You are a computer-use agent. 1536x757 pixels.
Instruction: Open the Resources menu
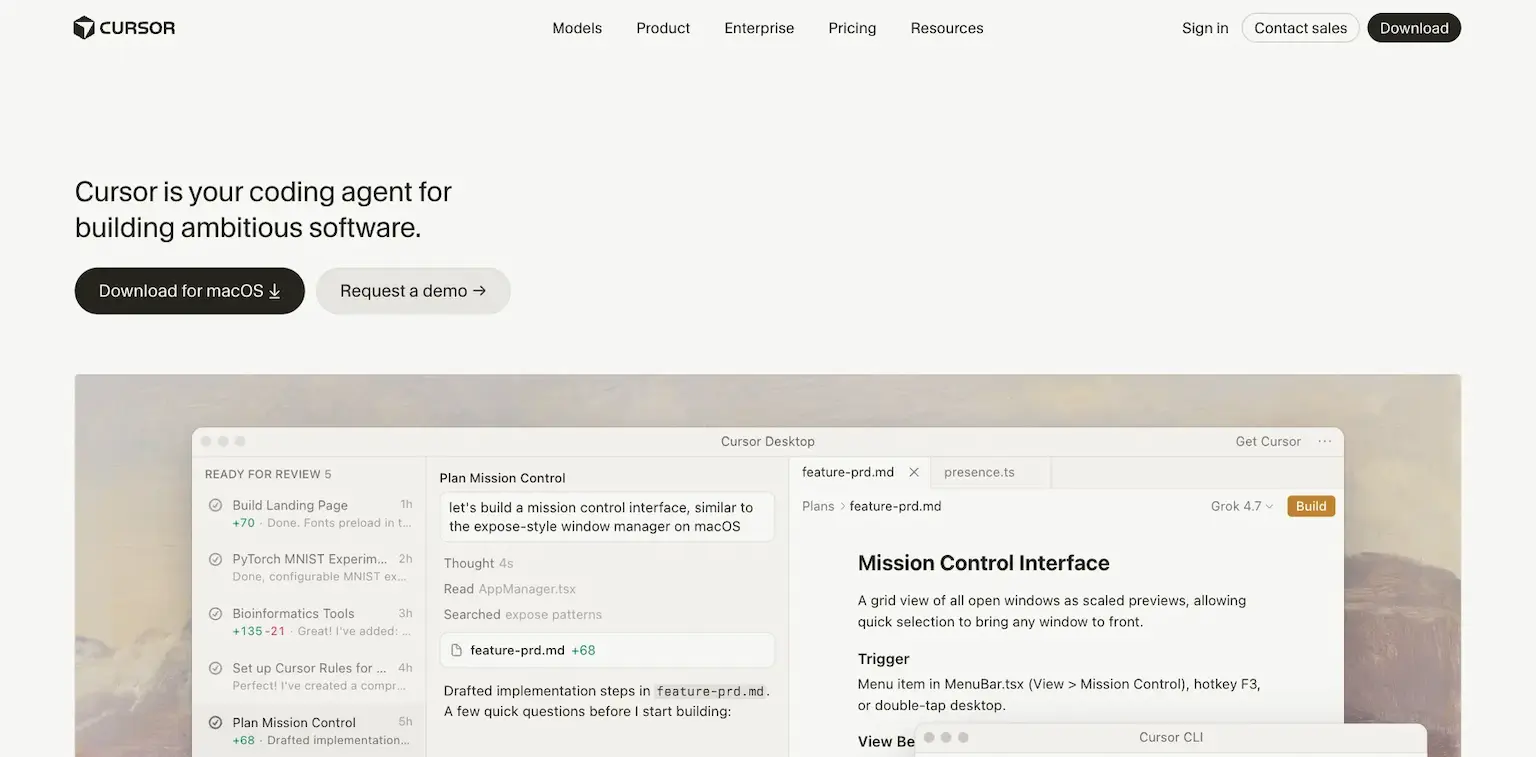(947, 28)
